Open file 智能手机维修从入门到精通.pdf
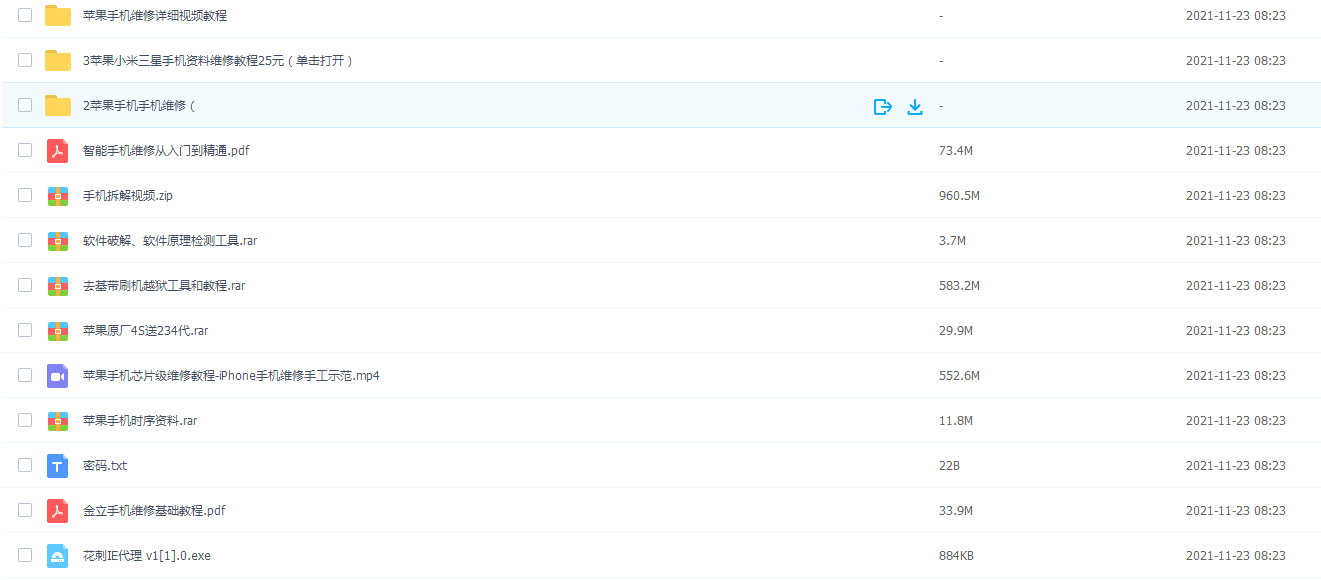The image size is (1321, 580). (x=166, y=151)
